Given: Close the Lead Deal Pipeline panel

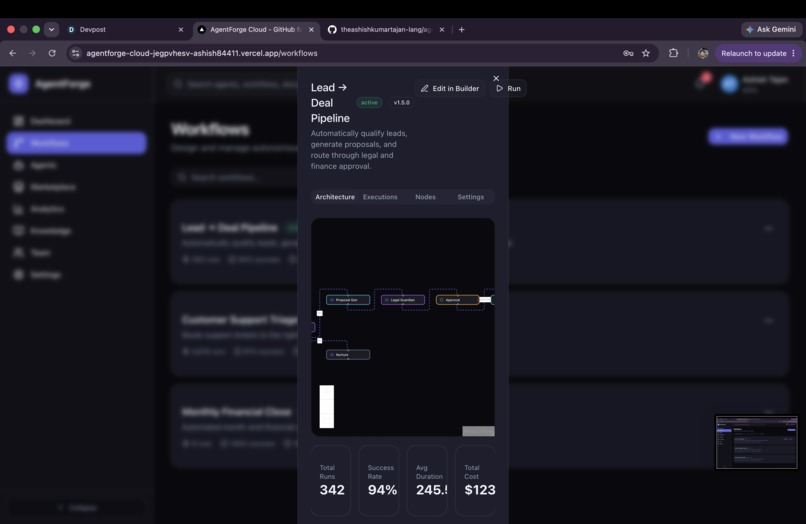Looking at the screenshot, I should pyautogui.click(x=496, y=78).
